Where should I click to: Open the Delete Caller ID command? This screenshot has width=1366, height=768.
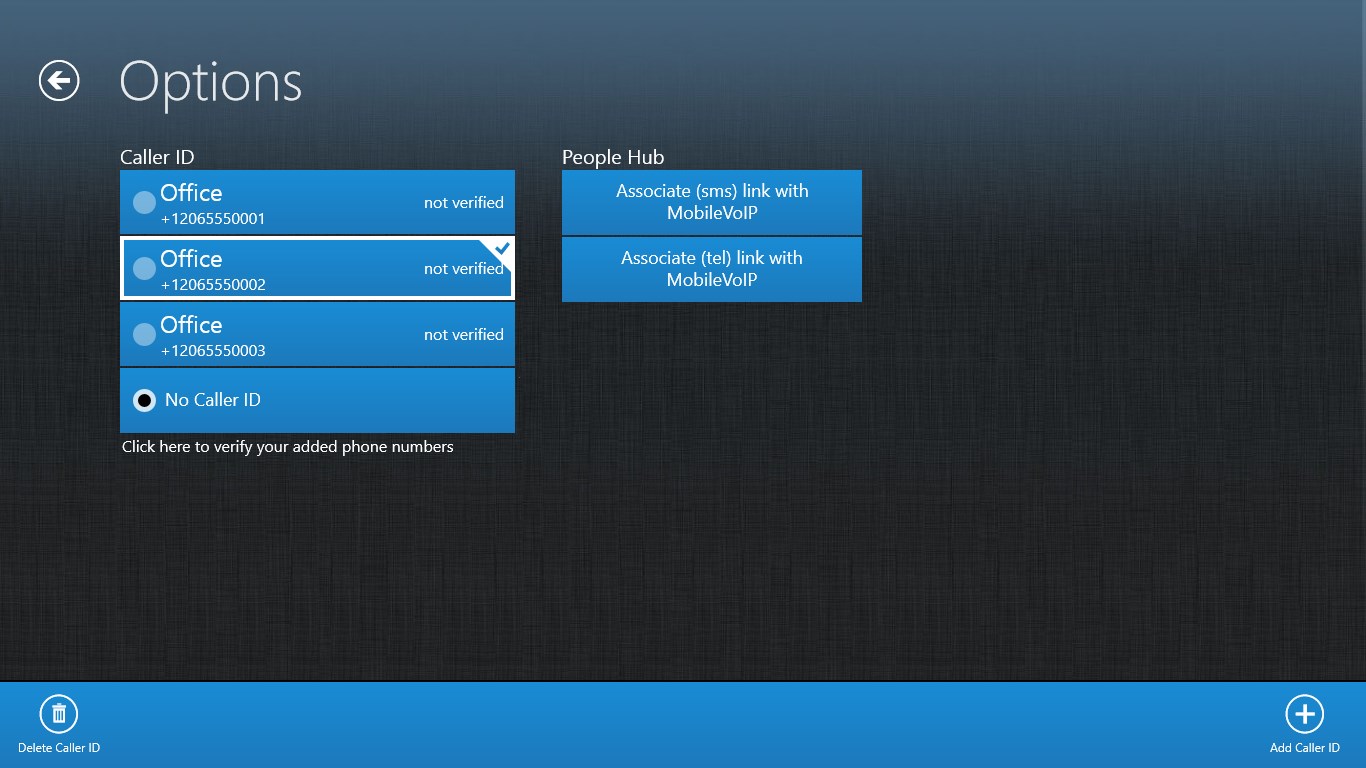pos(59,724)
